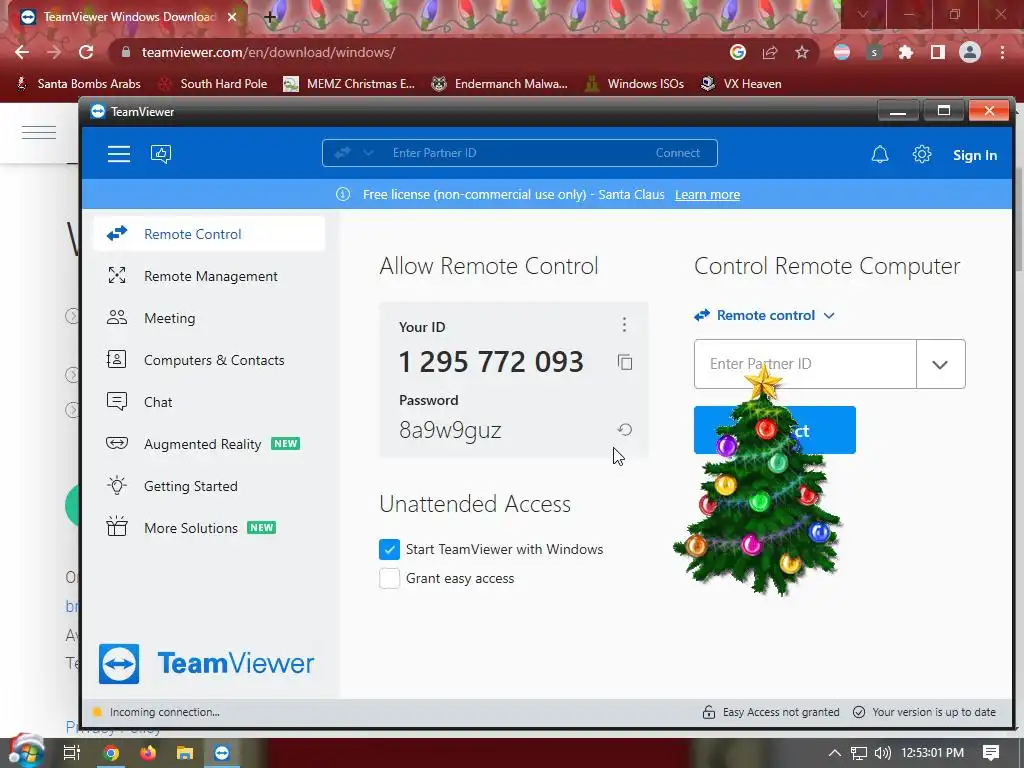Open Chrome extensions puzzle icon
The height and width of the screenshot is (768, 1024).
906,52
